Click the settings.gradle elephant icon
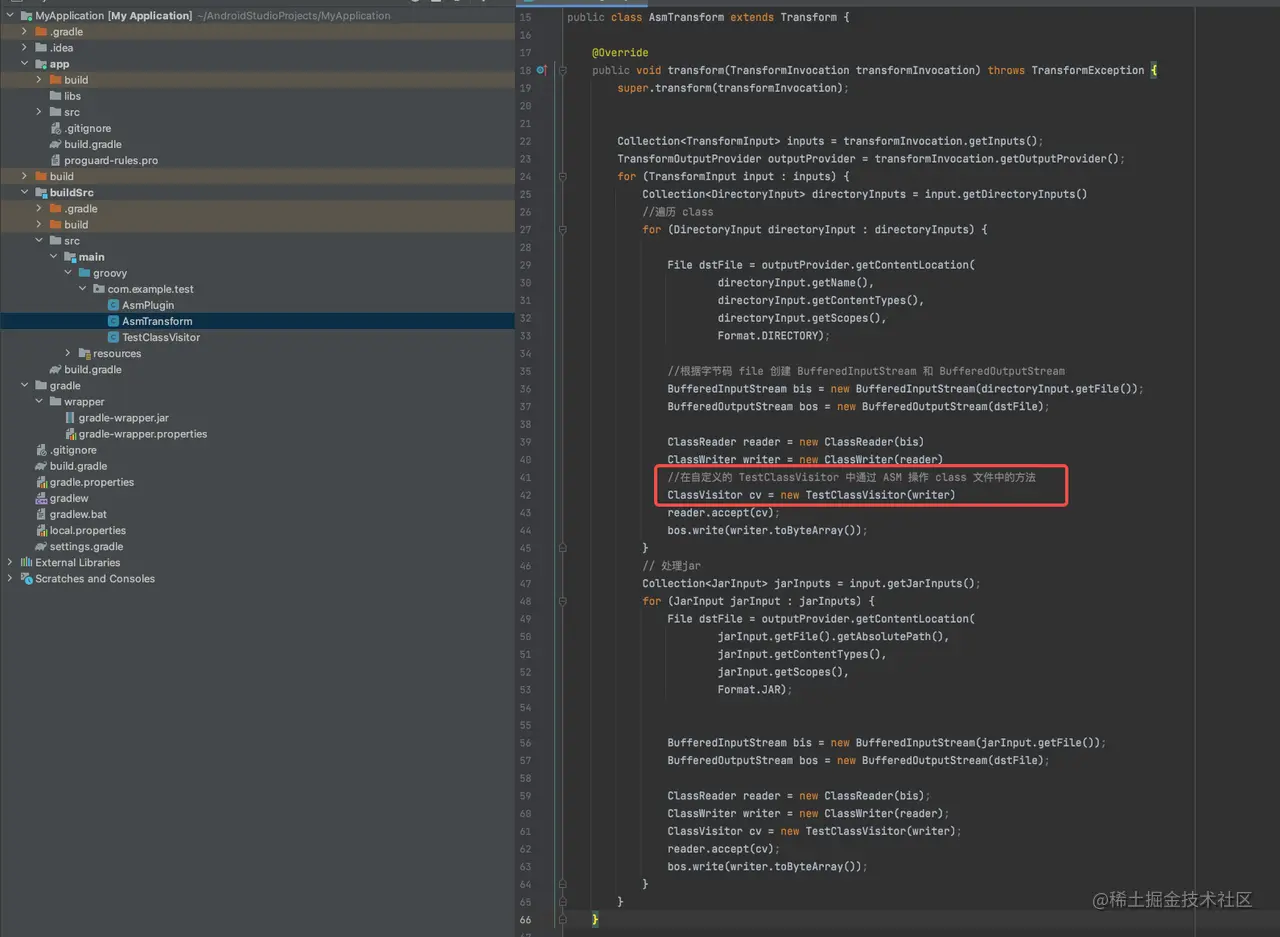 pos(41,546)
